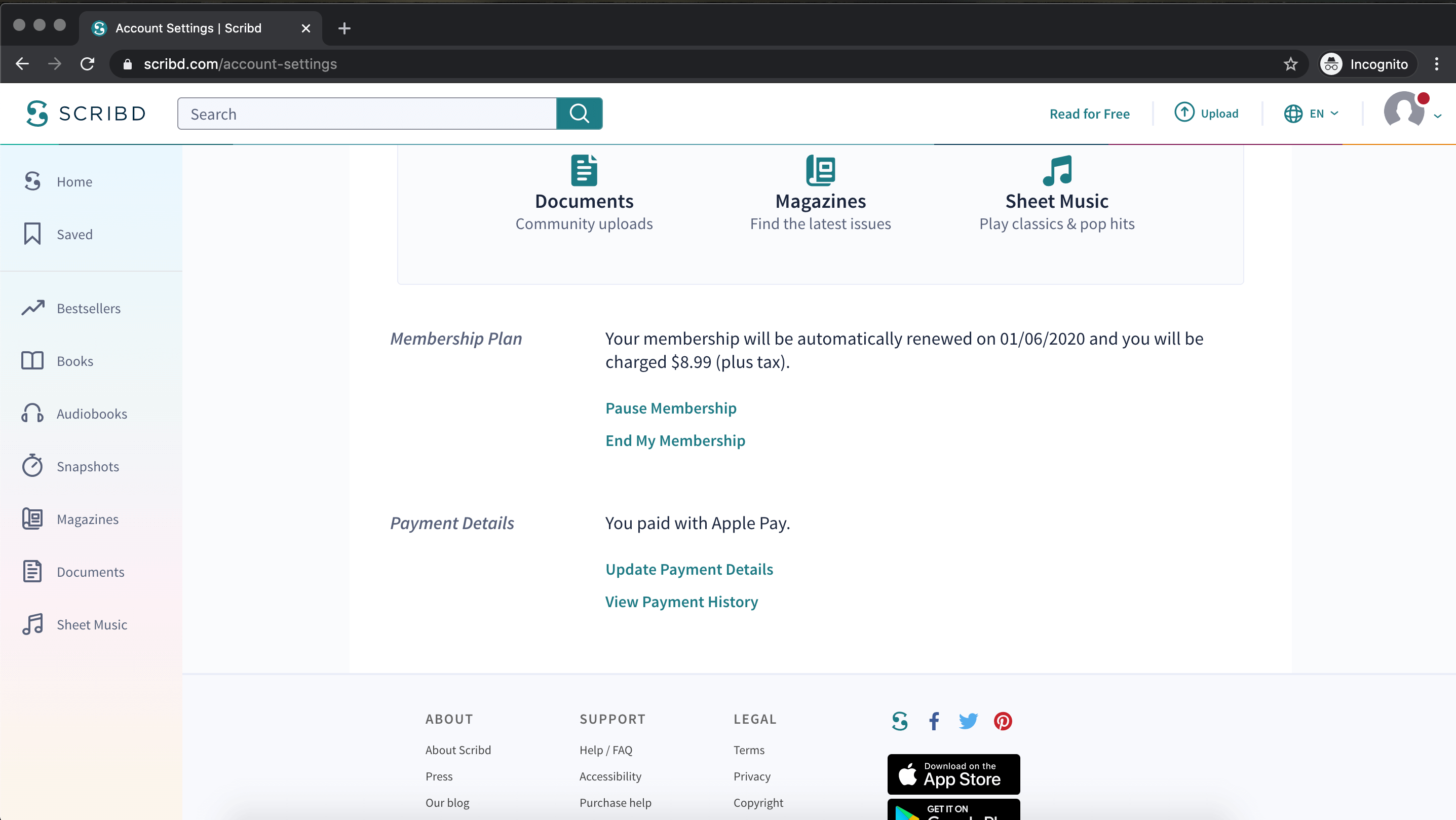The width and height of the screenshot is (1456, 820).
Task: Click the End My Membership link
Action: tap(675, 440)
